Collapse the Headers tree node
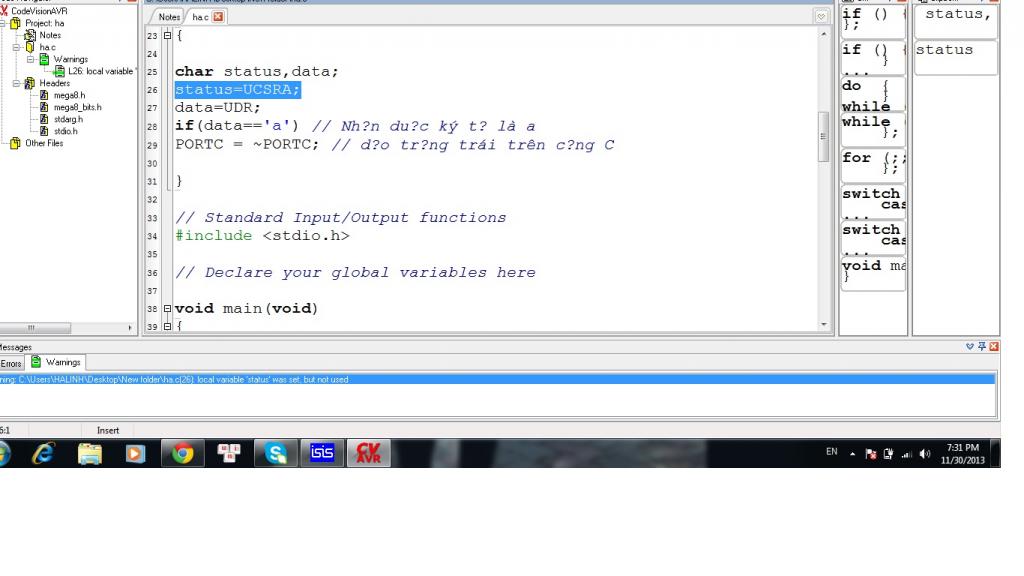The height and width of the screenshot is (576, 1024). (16, 84)
